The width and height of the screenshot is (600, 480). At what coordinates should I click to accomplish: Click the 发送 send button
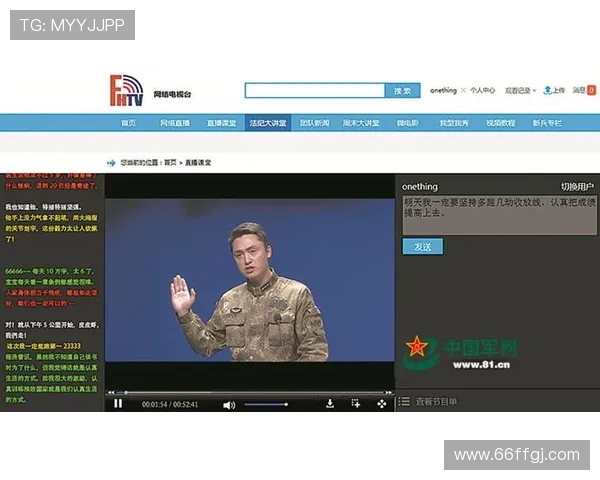coord(422,246)
